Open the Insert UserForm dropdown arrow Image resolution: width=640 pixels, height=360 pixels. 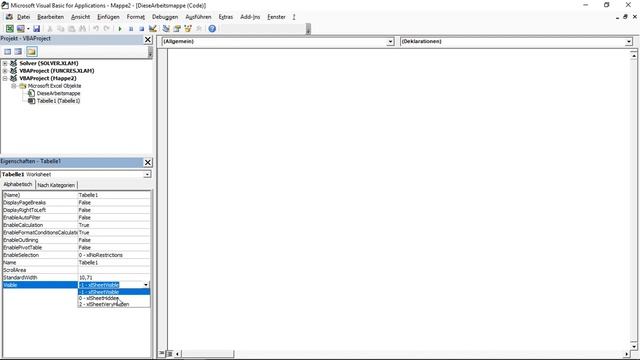click(28, 29)
